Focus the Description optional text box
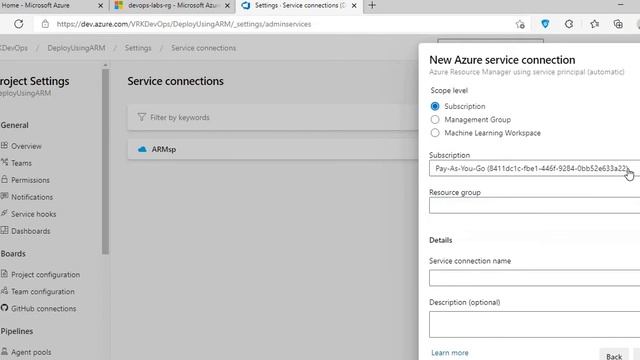Image resolution: width=640 pixels, height=360 pixels. pos(534,324)
